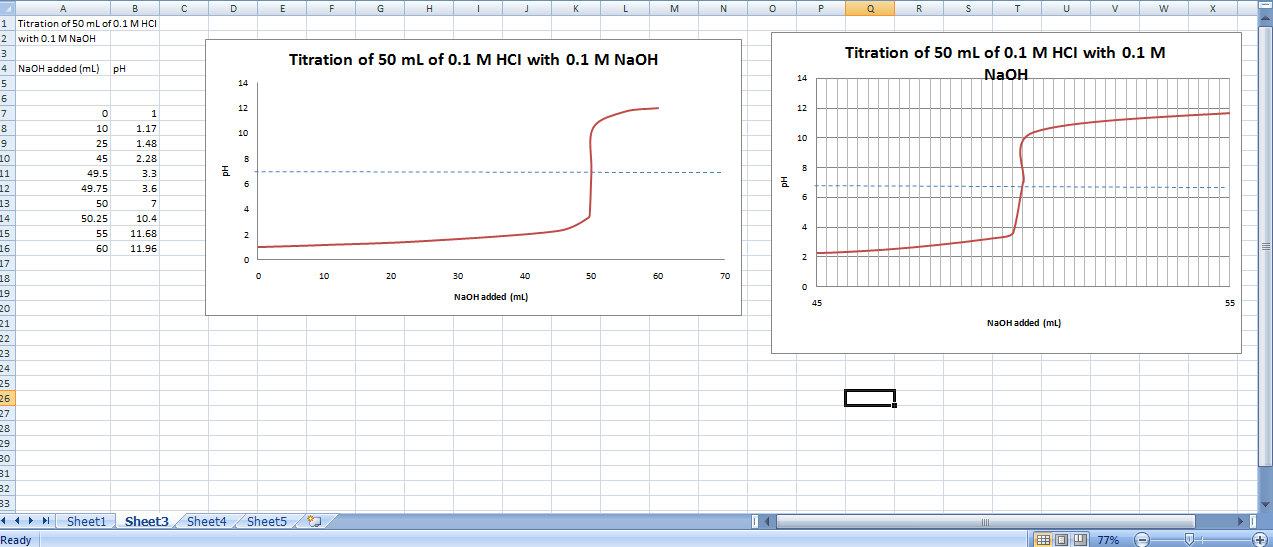Select the 'with 0.1 M NaOH' cell

62,38
